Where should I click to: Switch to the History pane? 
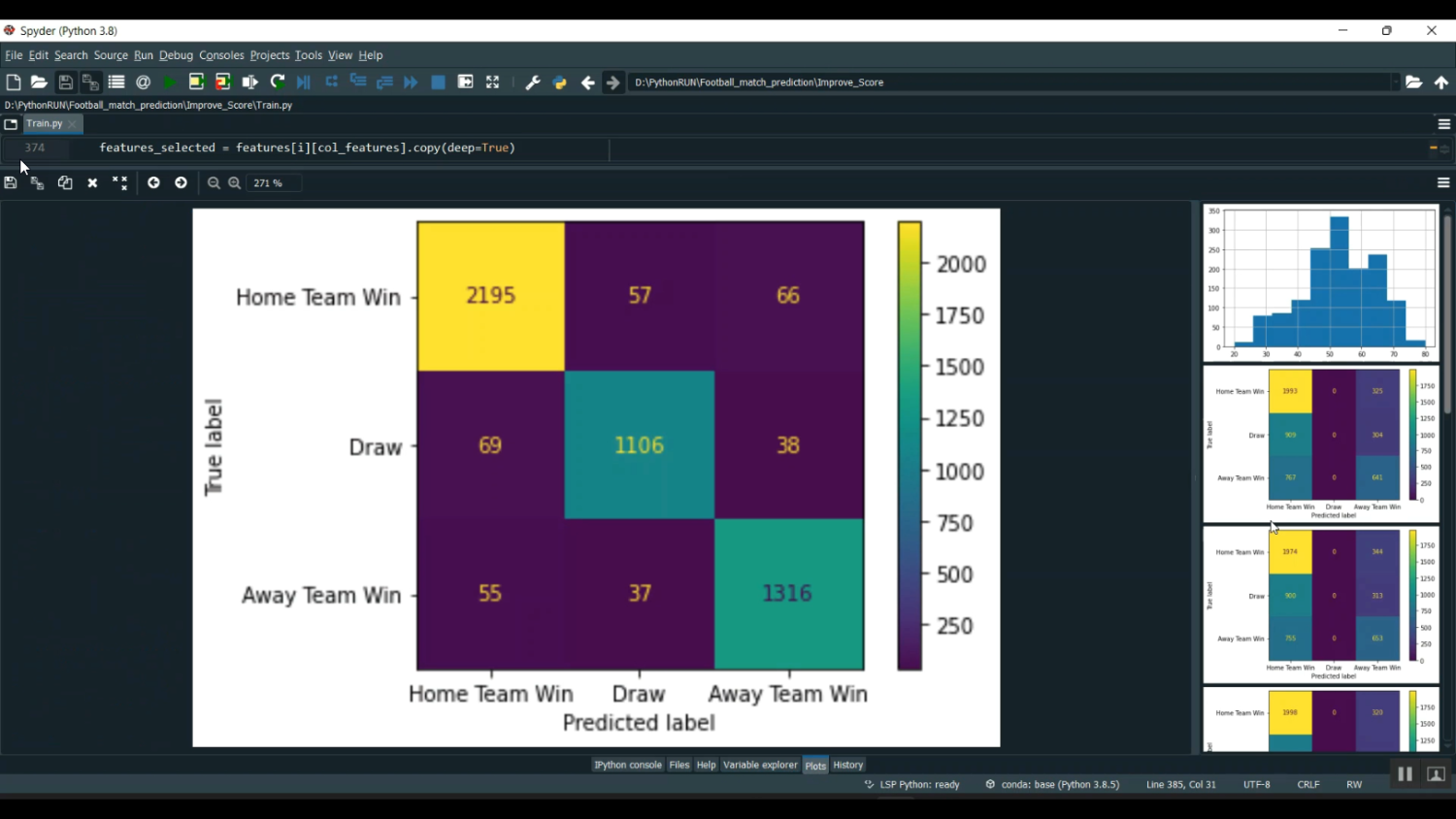(x=846, y=765)
